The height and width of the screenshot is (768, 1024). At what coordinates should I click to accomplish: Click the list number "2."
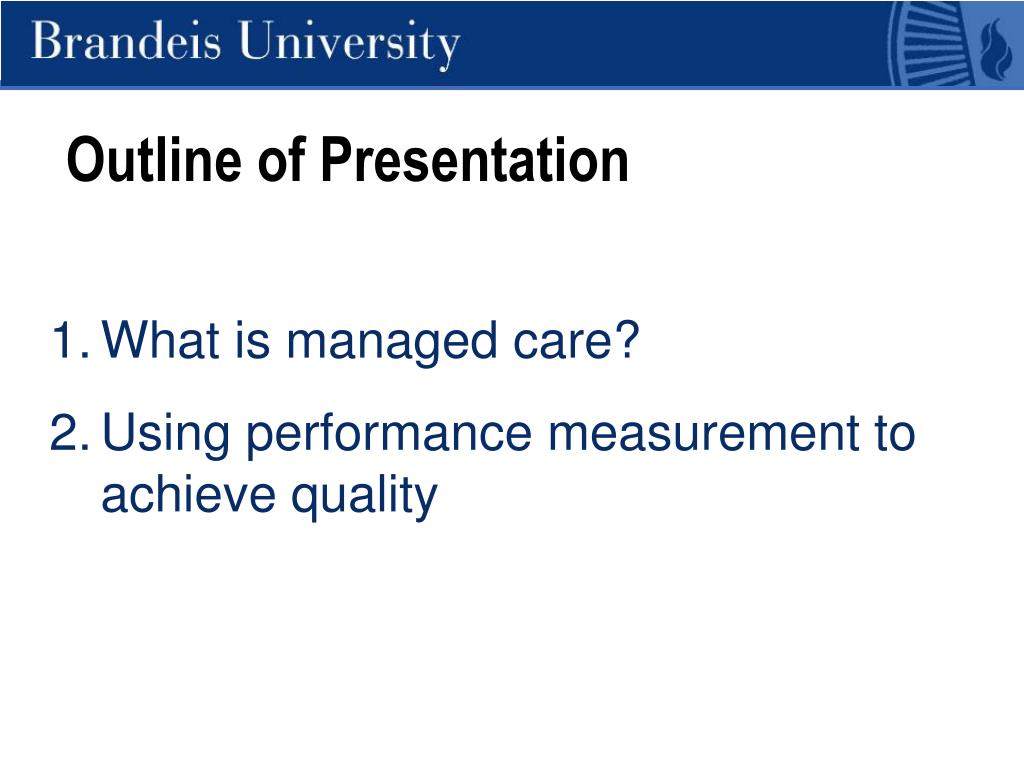pos(69,432)
